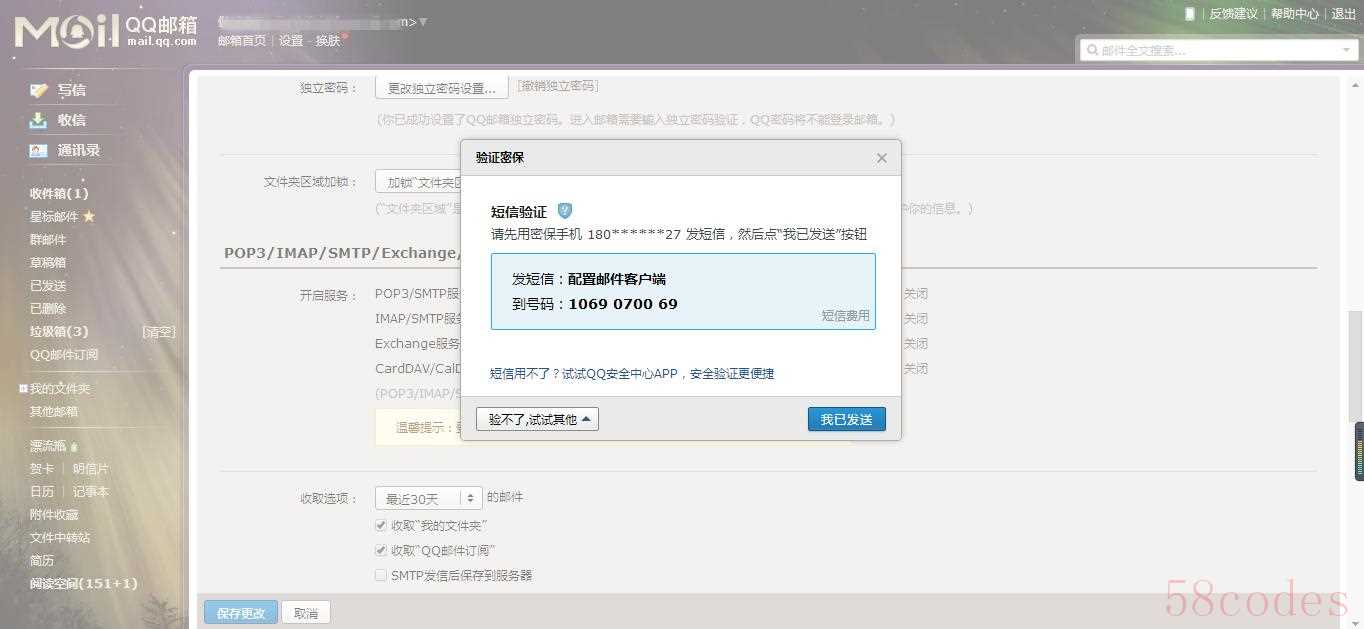Open the 最近30天 dropdown
Image resolution: width=1364 pixels, height=629 pixels.
coord(428,498)
